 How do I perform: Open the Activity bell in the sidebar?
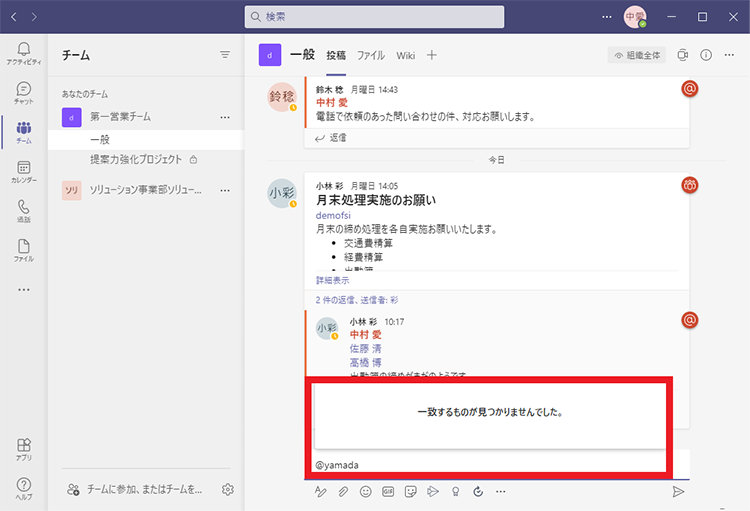pyautogui.click(x=23, y=54)
